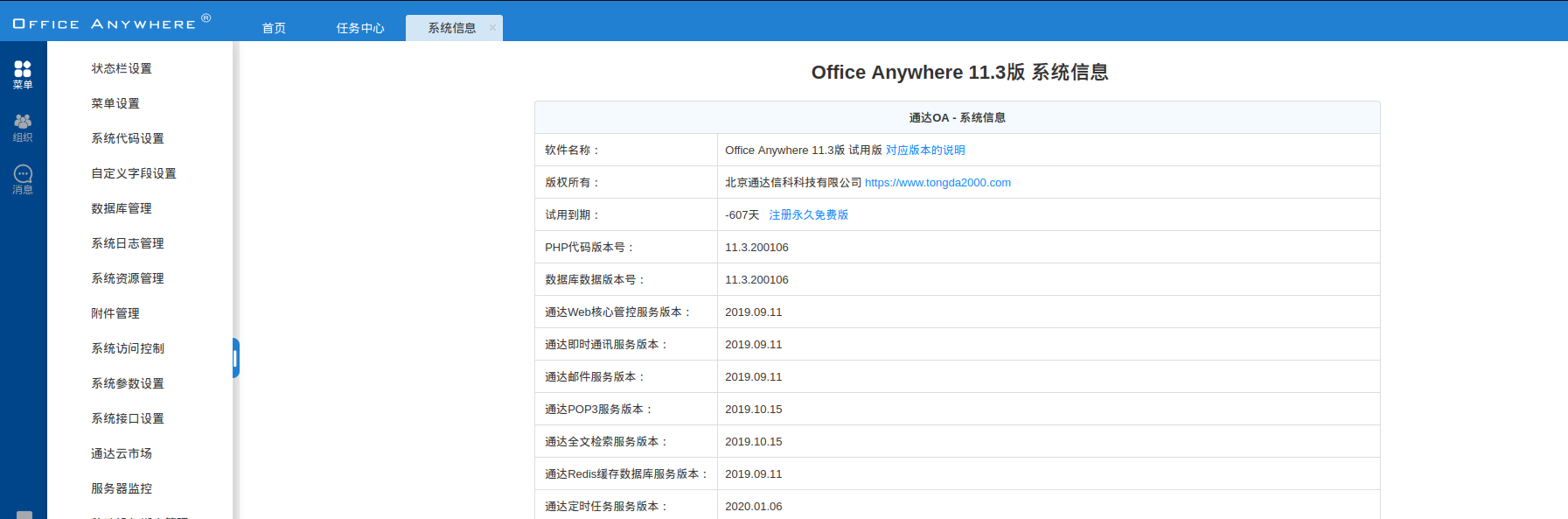Click the Office Anywhere logo

[111, 22]
